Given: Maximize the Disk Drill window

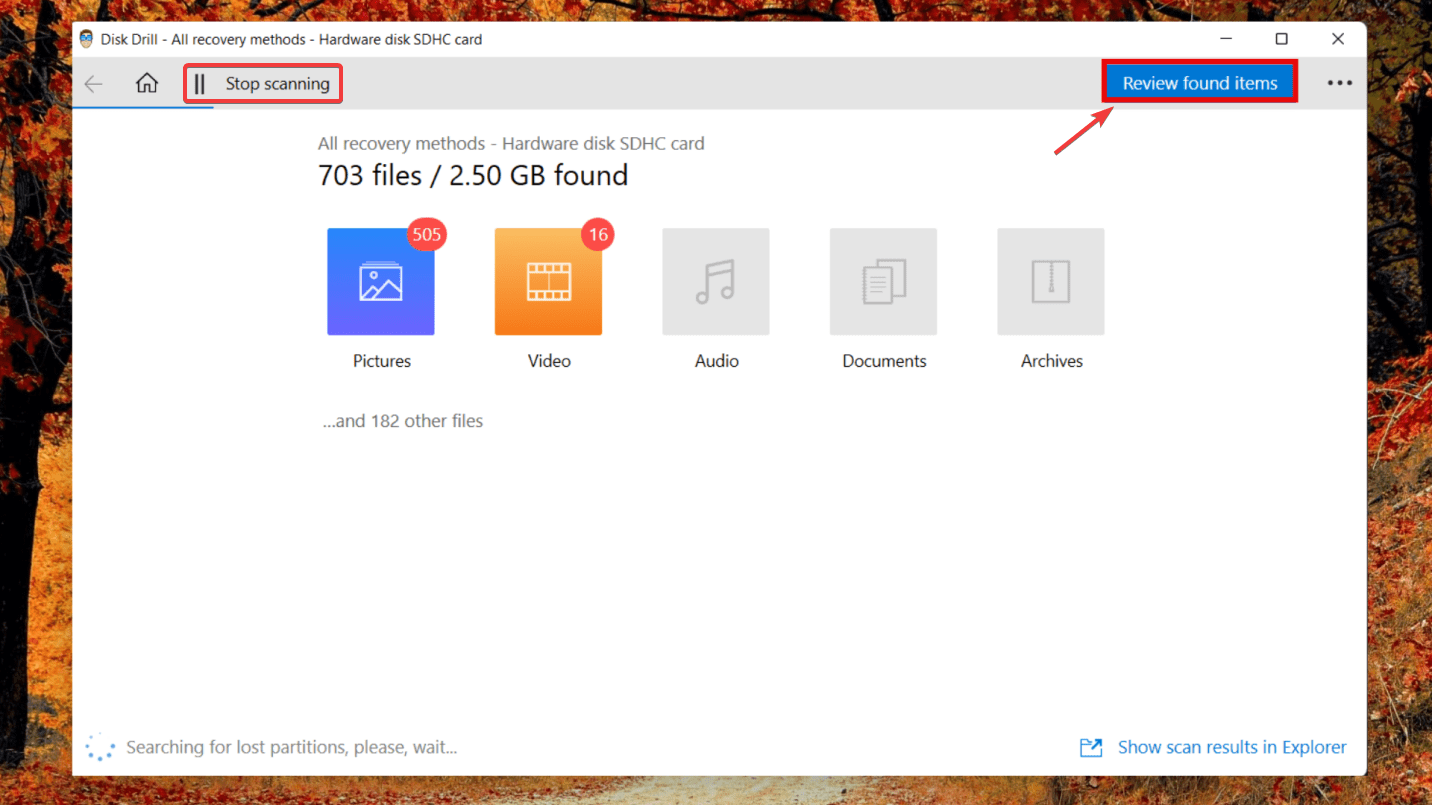Looking at the screenshot, I should point(1281,39).
